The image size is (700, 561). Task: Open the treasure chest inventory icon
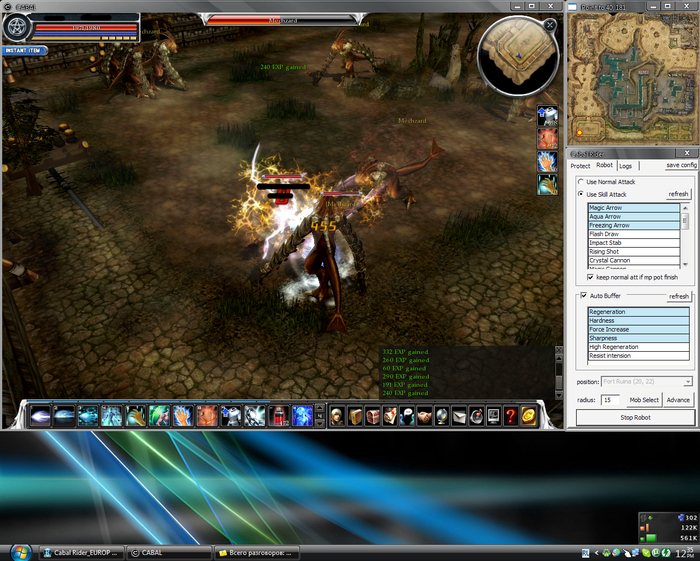click(372, 416)
